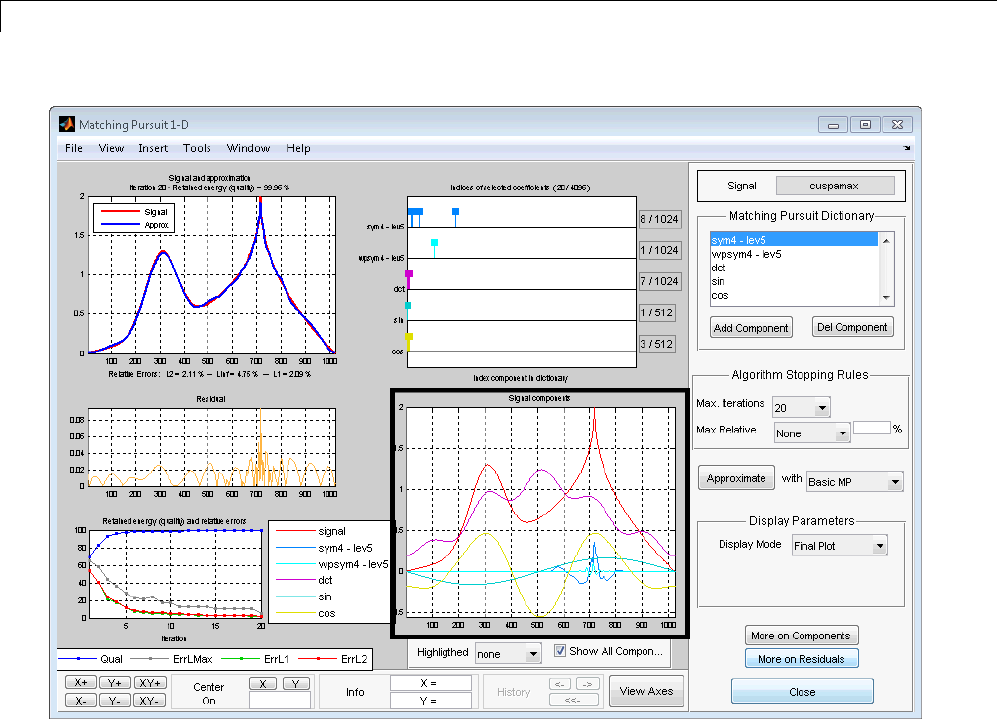This screenshot has width=997, height=719.
Task: Open the Tools menu
Action: click(x=196, y=148)
